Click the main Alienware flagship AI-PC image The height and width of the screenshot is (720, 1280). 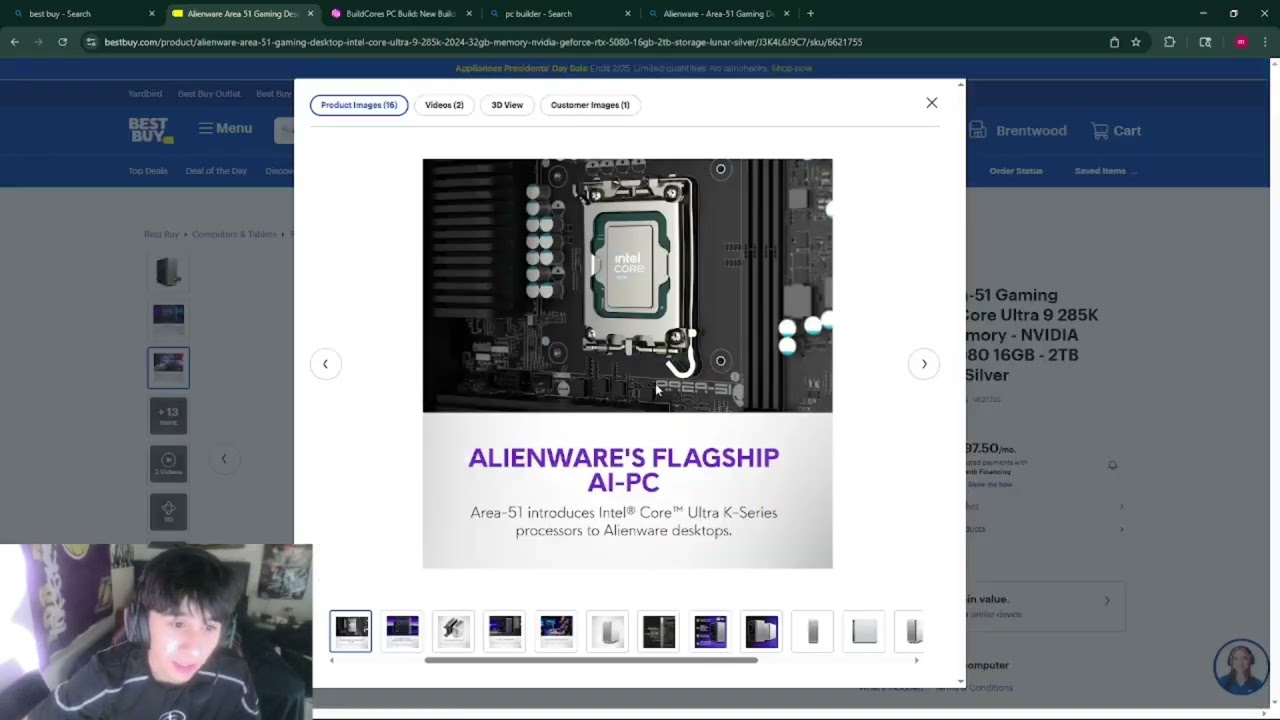point(627,364)
